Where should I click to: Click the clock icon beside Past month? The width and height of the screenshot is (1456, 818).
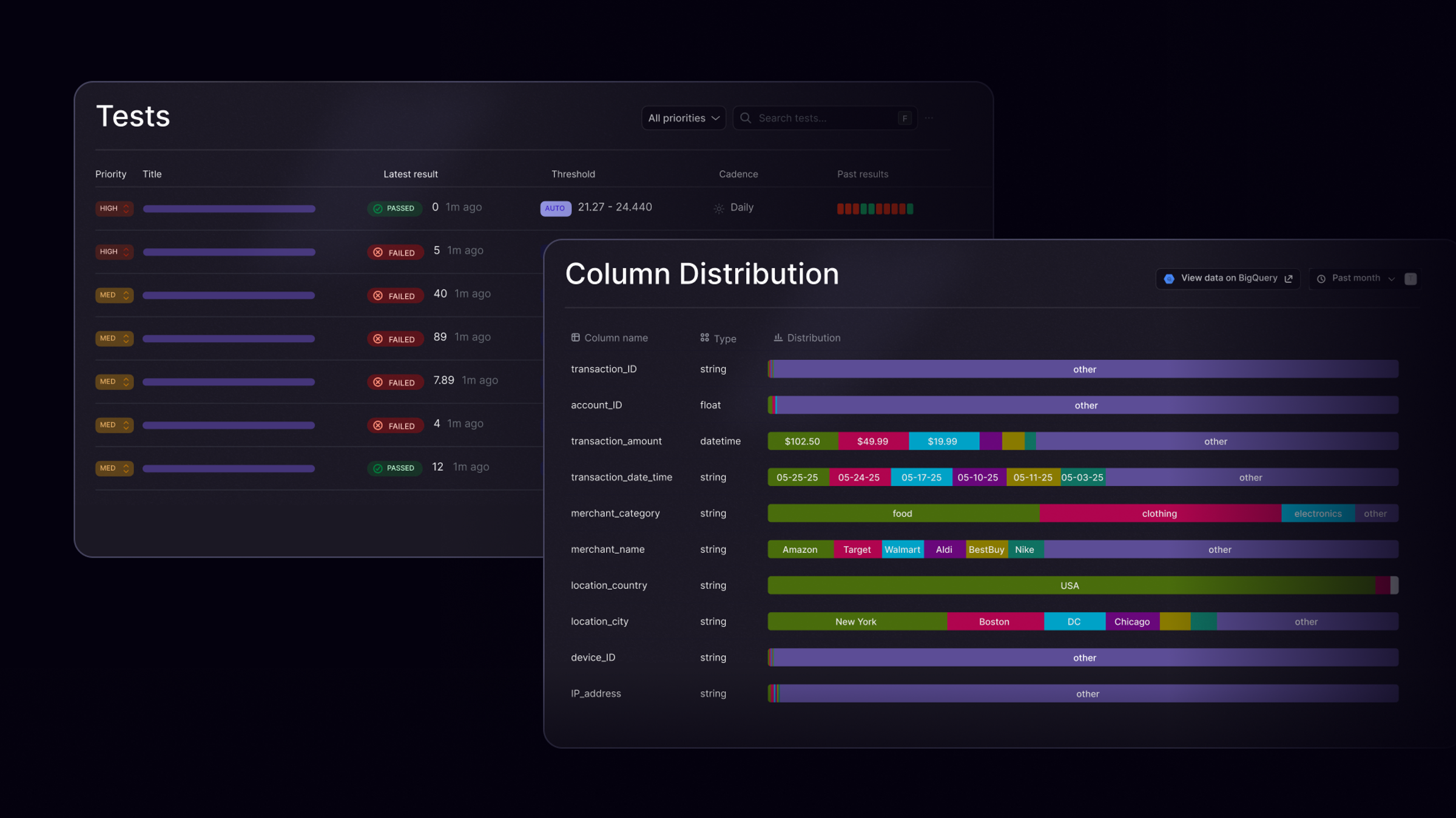click(x=1321, y=279)
